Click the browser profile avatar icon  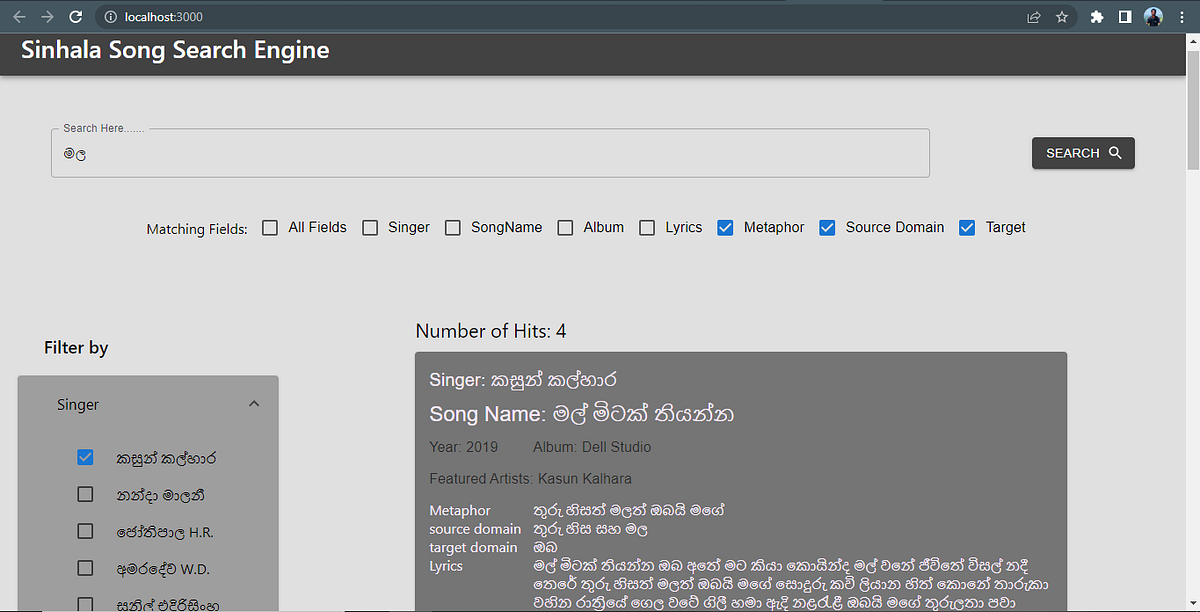1153,16
